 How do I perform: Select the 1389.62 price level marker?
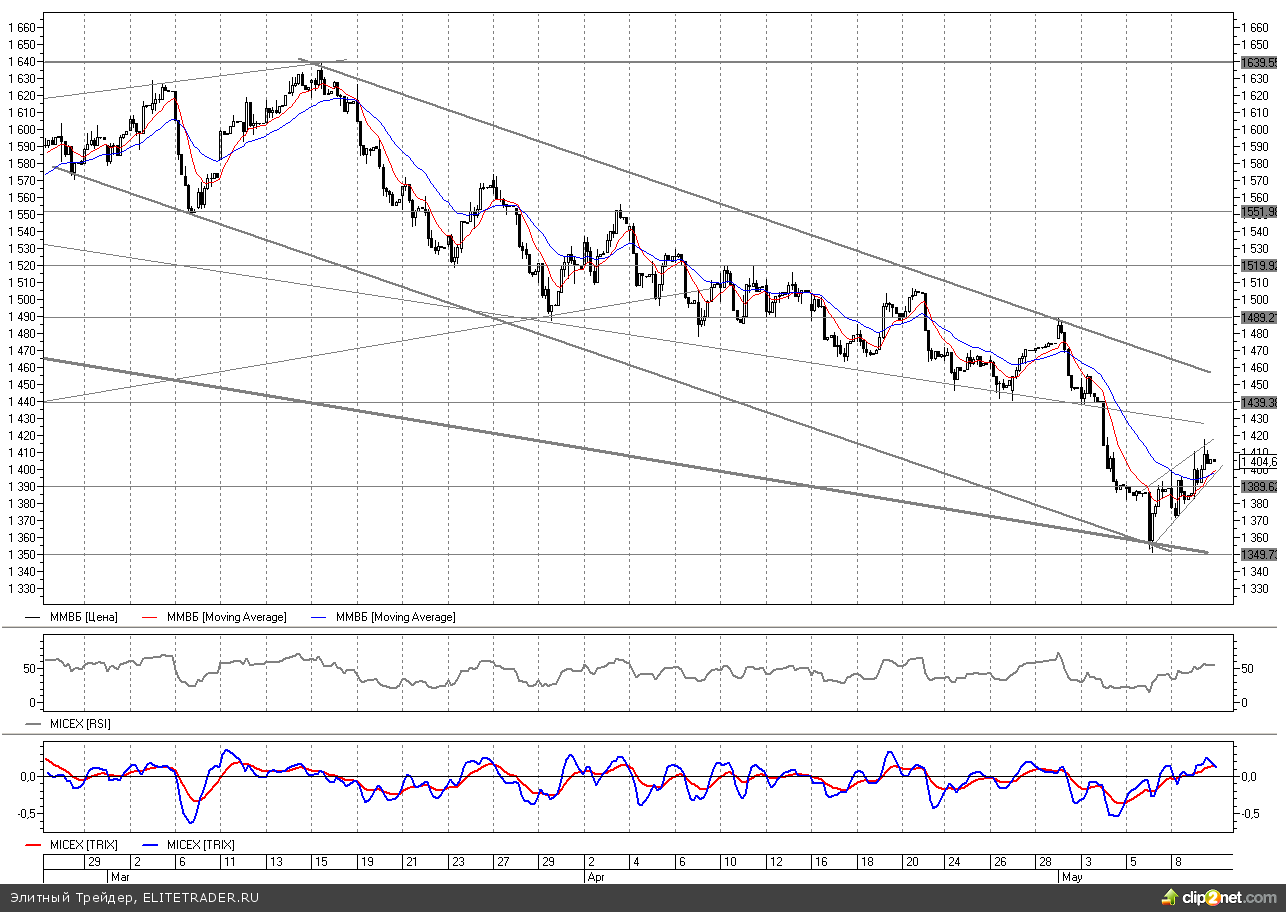click(1259, 487)
